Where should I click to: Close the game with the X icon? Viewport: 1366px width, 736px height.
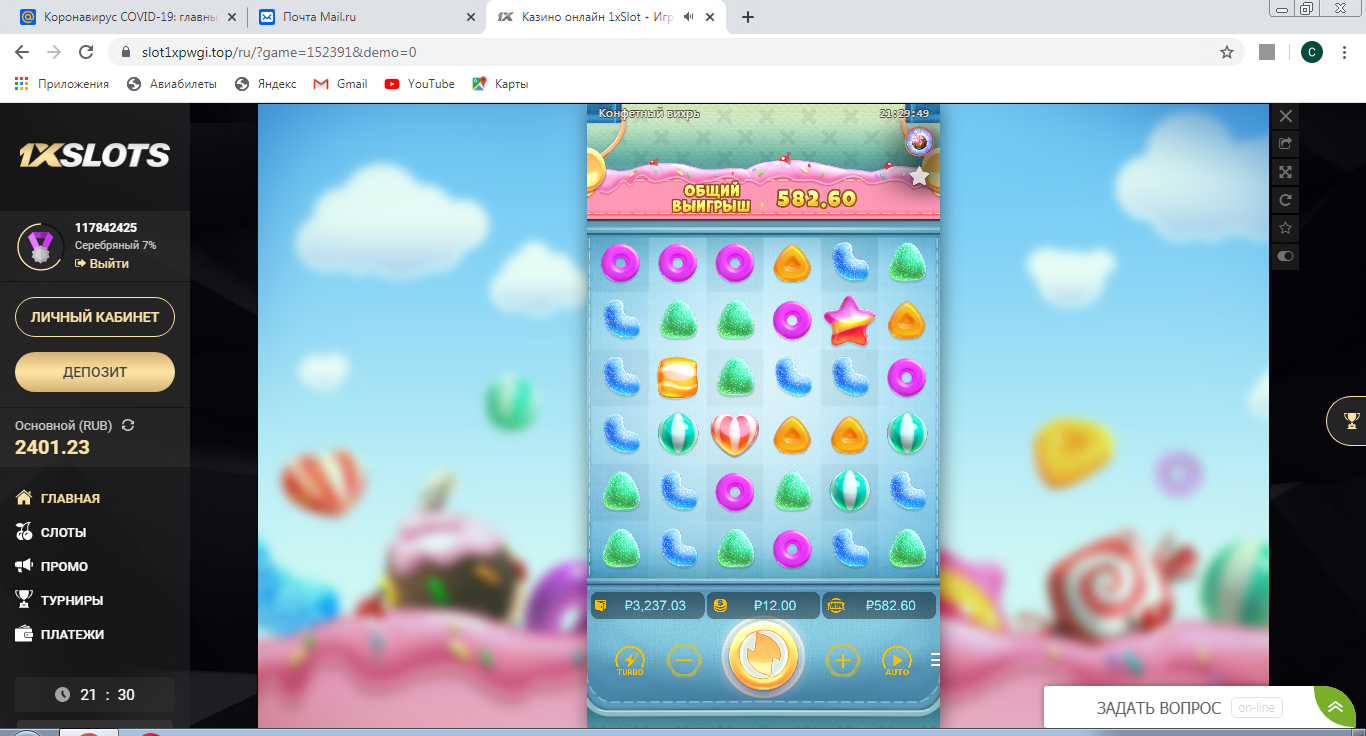point(1286,116)
